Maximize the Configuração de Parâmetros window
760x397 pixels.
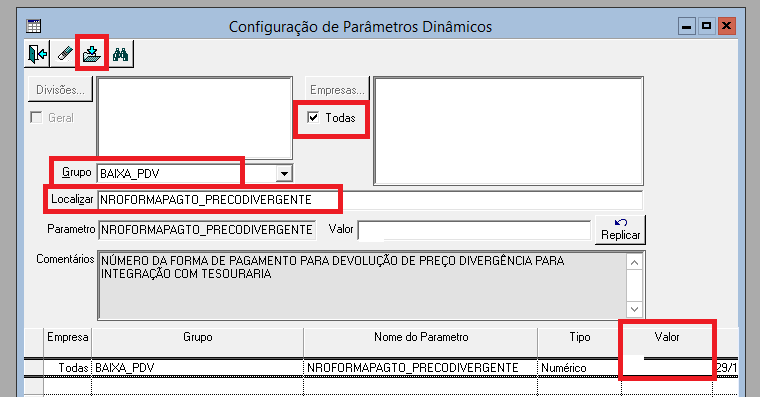pos(706,26)
